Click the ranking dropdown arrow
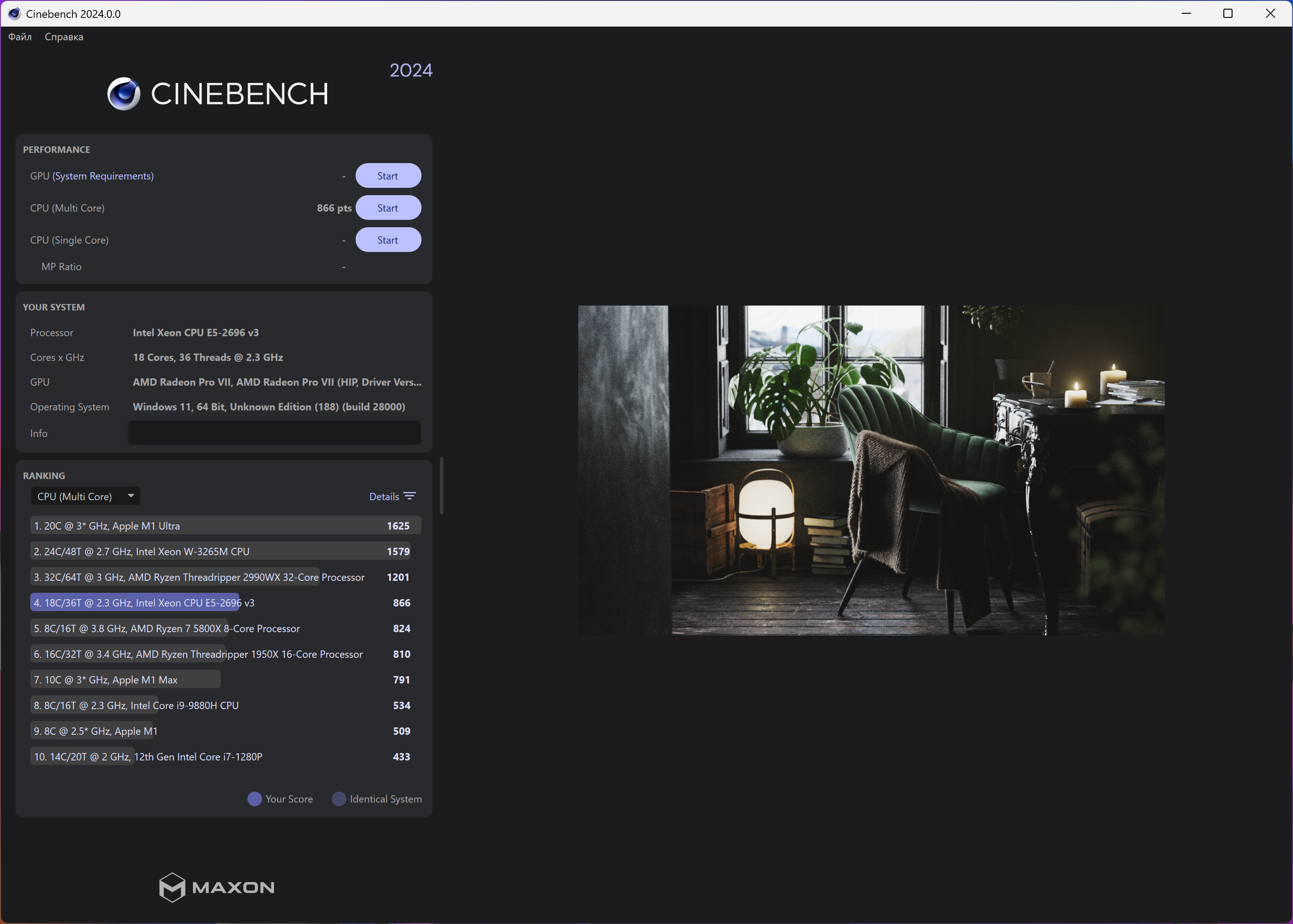 [x=131, y=496]
